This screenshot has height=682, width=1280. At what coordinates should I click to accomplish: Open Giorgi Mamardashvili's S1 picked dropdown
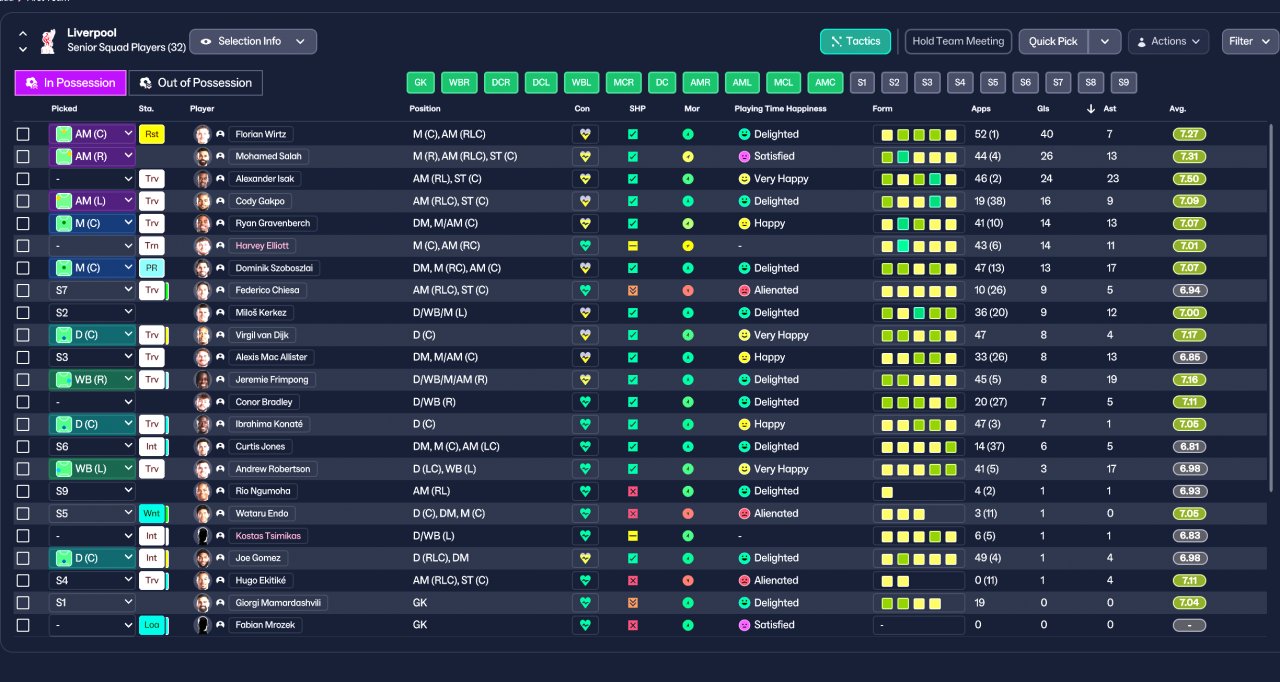[x=92, y=603]
